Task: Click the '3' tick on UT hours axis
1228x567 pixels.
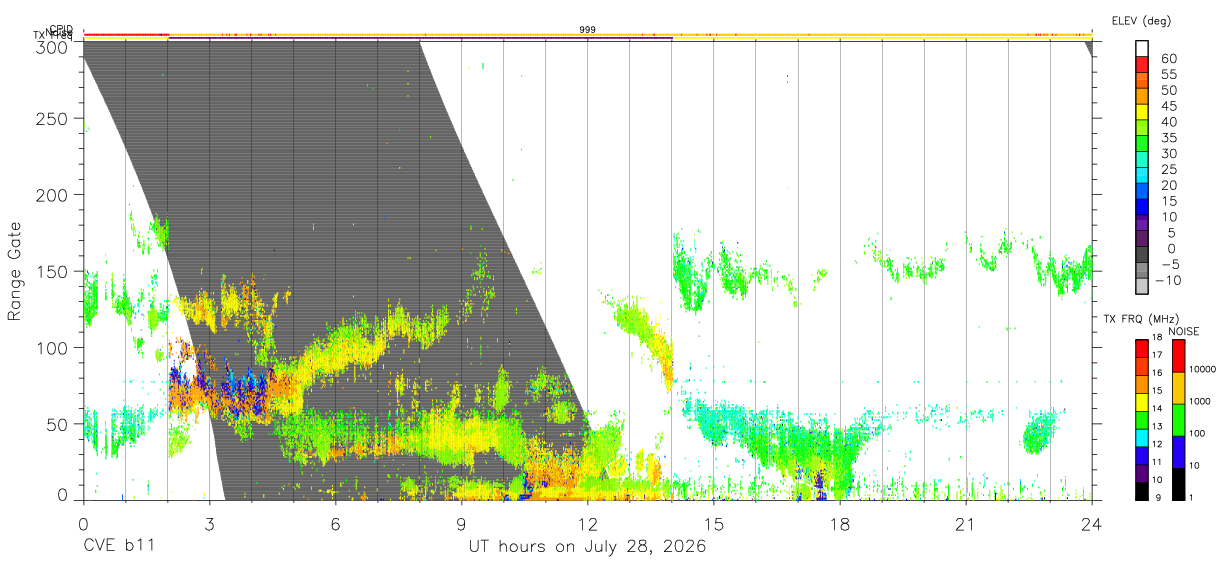Action: click(x=209, y=524)
